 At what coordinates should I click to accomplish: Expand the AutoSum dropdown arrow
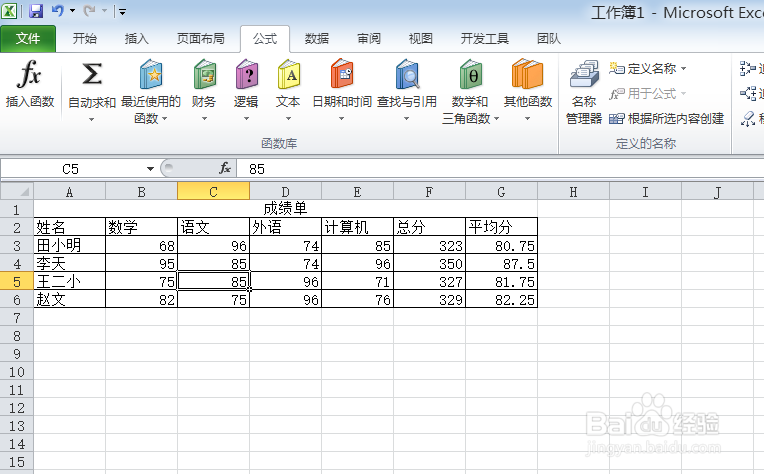tap(92, 119)
